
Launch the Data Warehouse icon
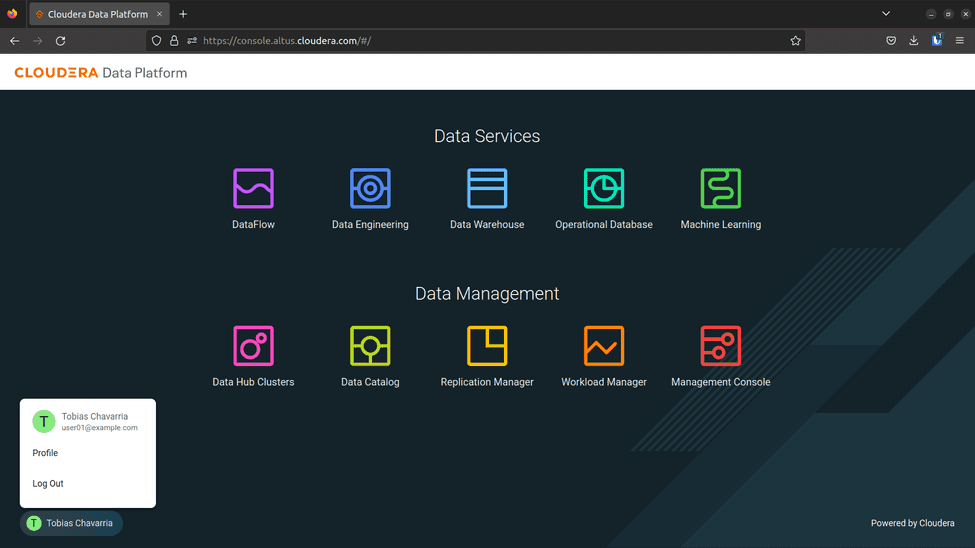[487, 188]
